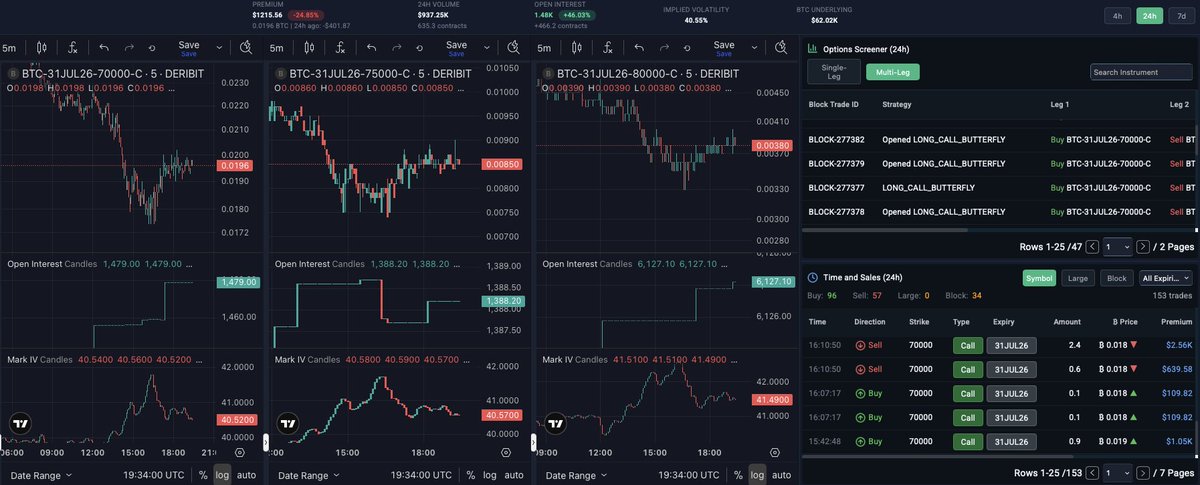Toggle percent scale on 80000-C chart
This screenshot has height=485, width=1200.
(x=738, y=475)
